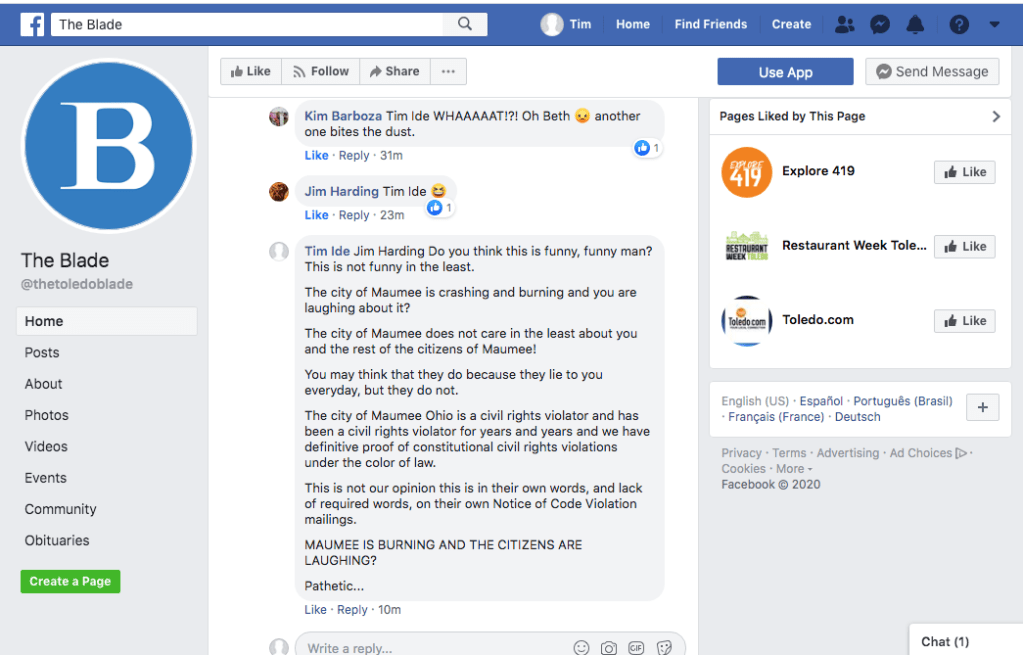Screen dimensions: 1023x655
Task: Click the green Create a Page button
Action: pyautogui.click(x=70, y=581)
